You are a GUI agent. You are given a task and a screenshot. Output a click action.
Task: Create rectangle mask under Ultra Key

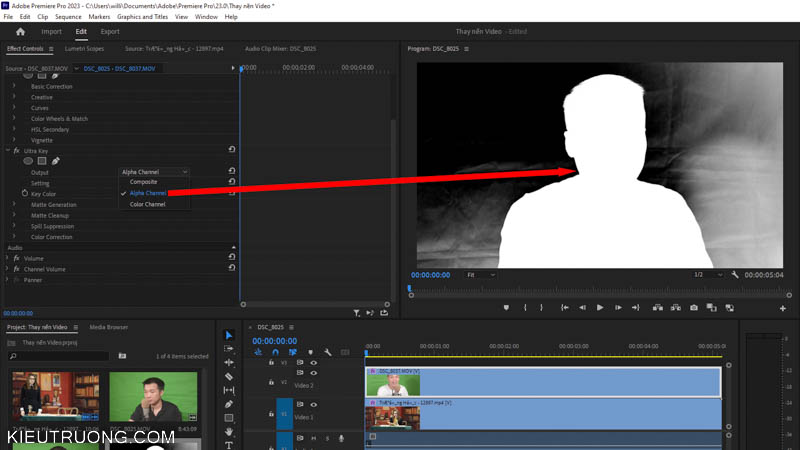pyautogui.click(x=42, y=161)
